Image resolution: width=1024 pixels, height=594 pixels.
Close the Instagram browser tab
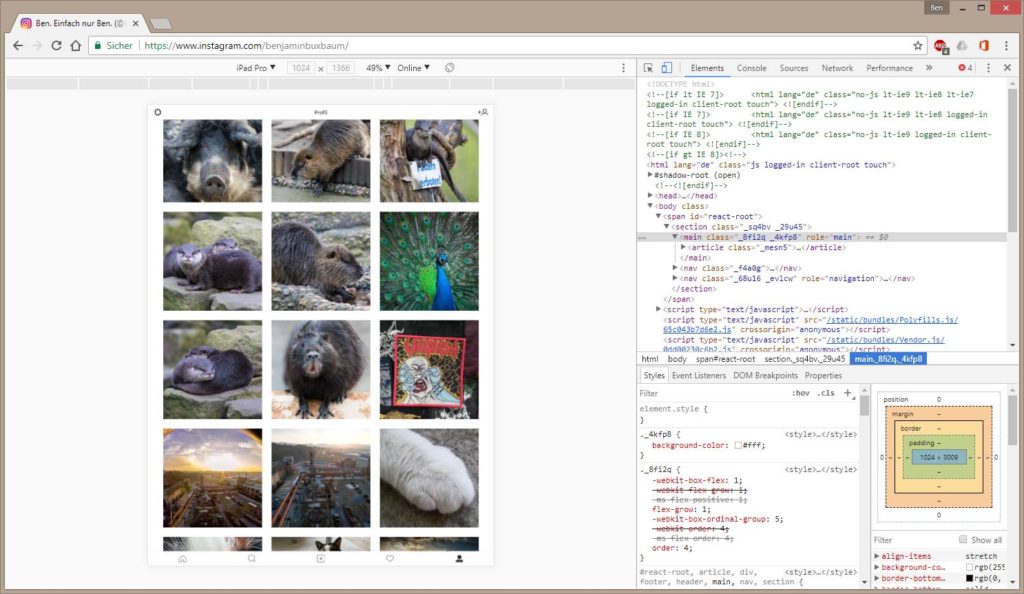[x=135, y=23]
